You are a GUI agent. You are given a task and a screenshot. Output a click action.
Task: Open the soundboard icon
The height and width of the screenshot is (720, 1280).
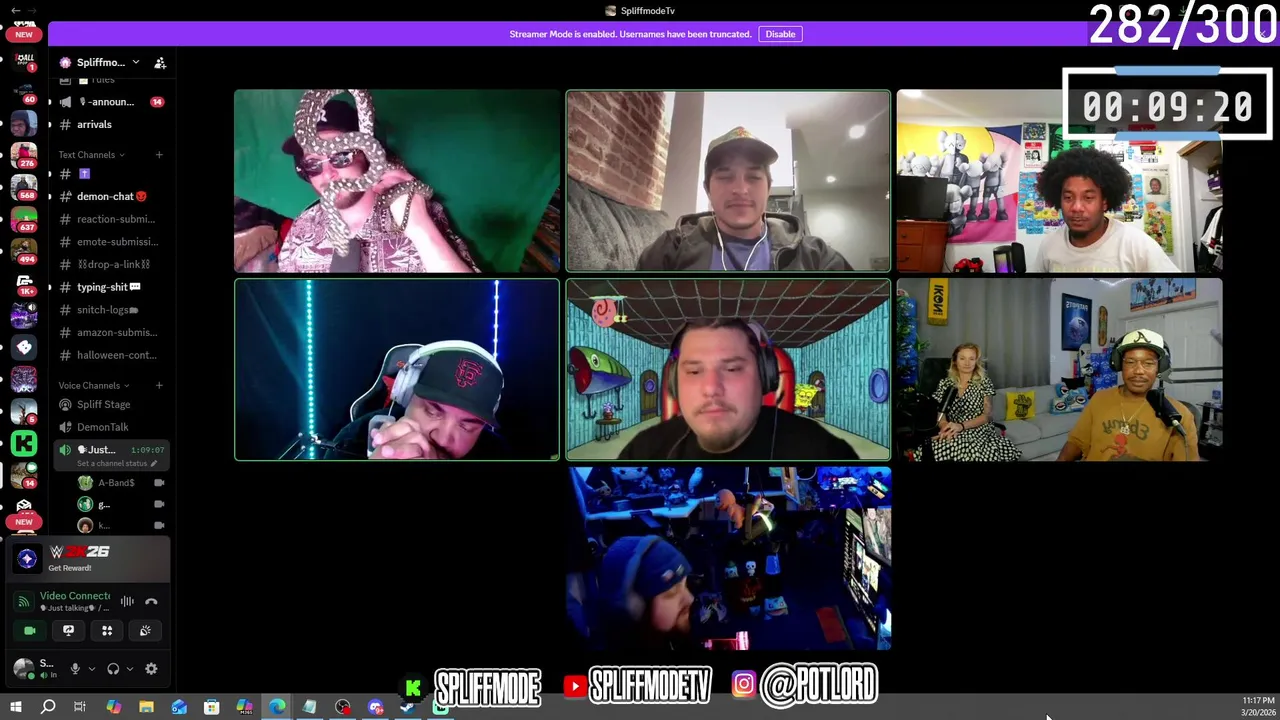145,630
